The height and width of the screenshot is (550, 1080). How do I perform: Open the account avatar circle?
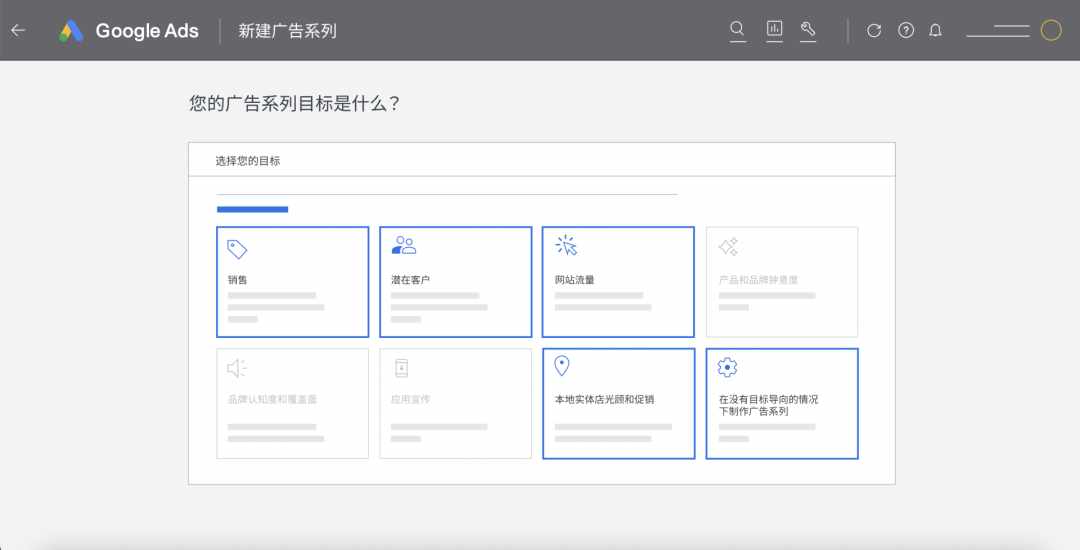tap(1051, 30)
